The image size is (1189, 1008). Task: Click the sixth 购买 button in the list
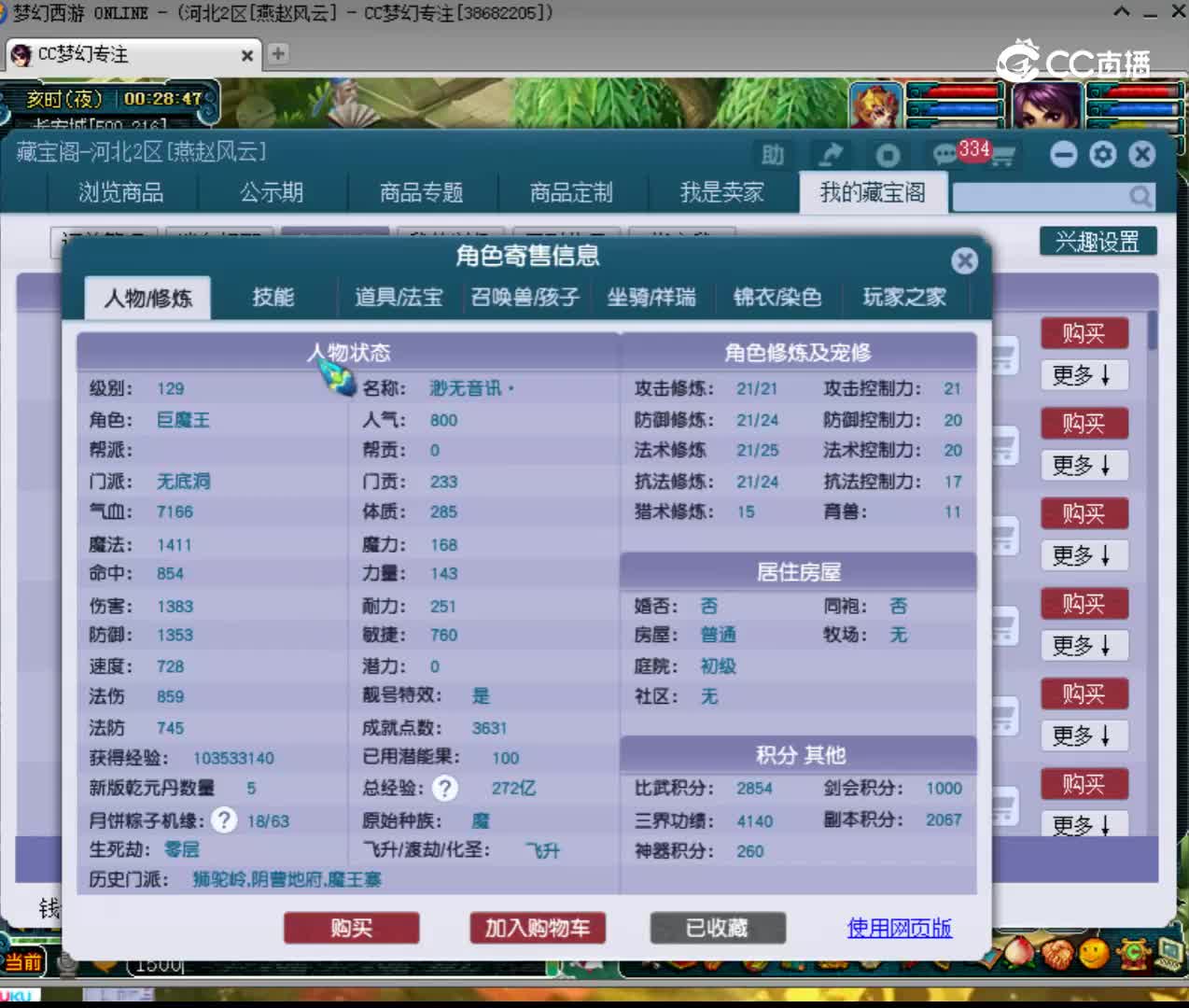click(x=1084, y=784)
